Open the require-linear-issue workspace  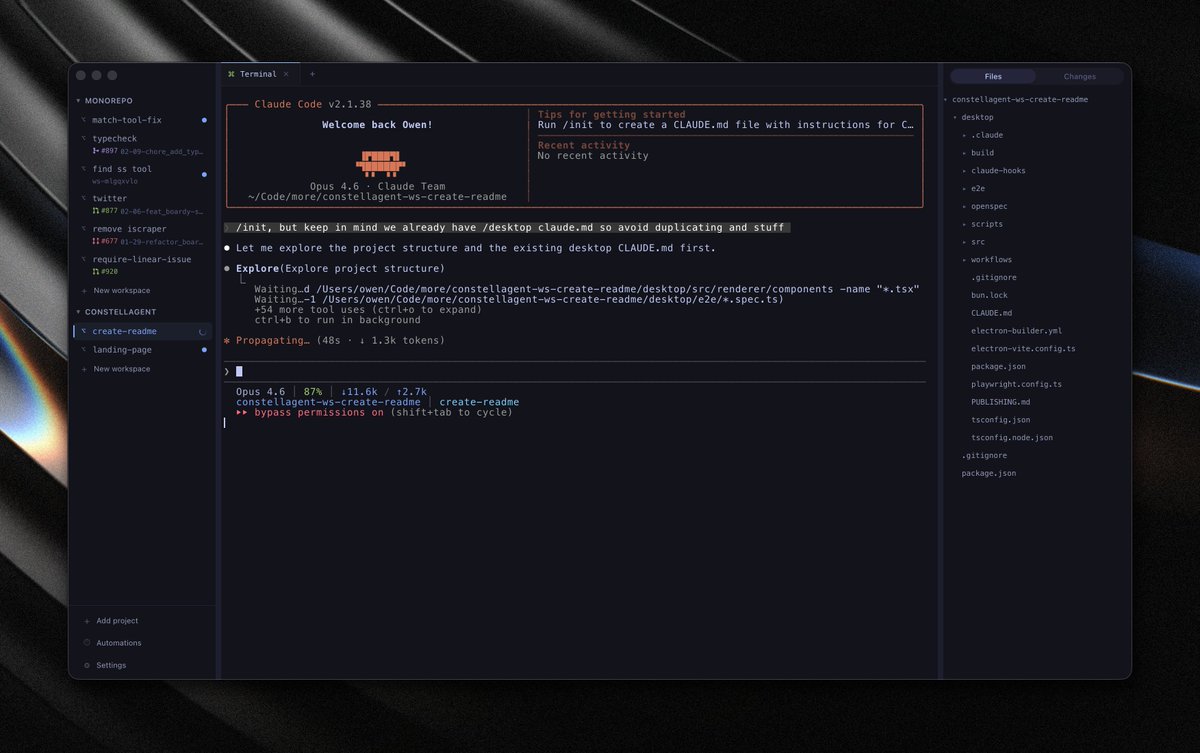(x=142, y=265)
